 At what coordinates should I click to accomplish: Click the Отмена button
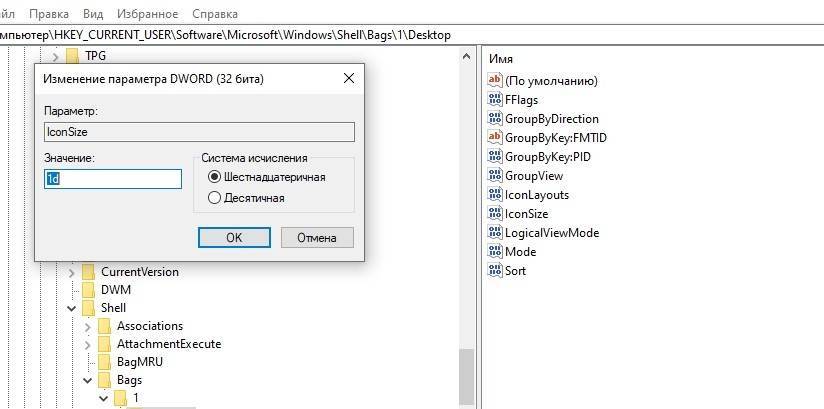[317, 238]
